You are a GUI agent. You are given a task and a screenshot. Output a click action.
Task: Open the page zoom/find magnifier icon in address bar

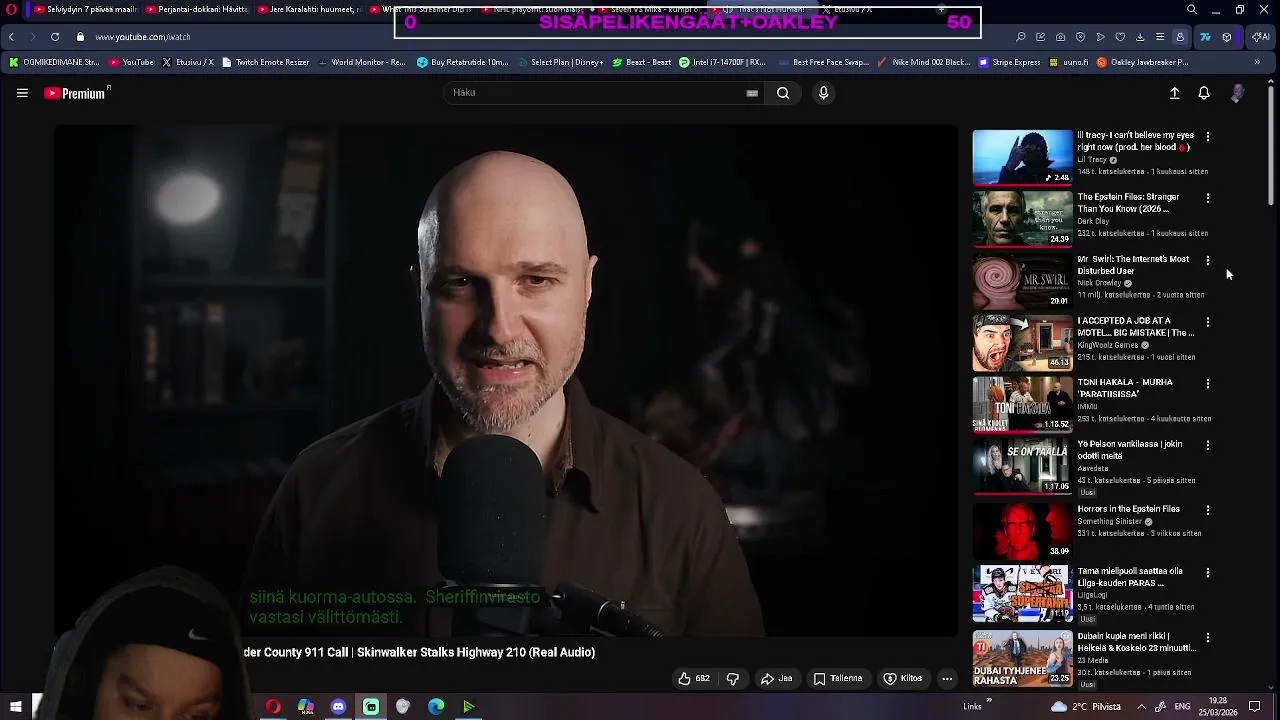tap(1020, 37)
